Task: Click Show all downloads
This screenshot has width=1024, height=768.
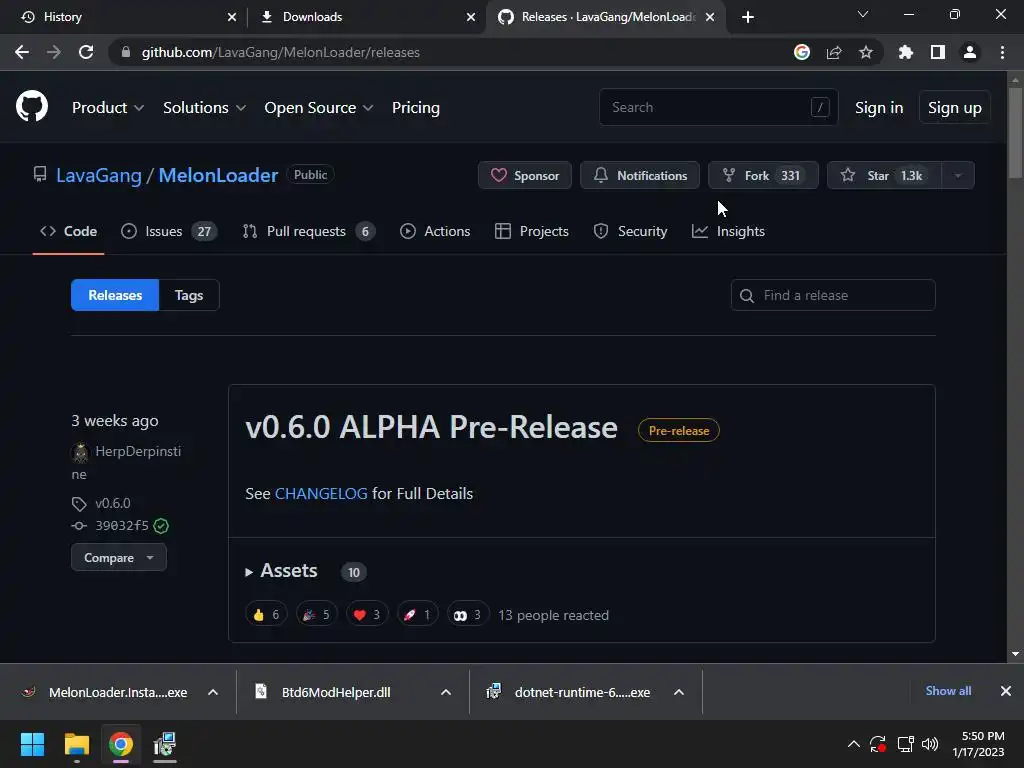Action: click(948, 691)
